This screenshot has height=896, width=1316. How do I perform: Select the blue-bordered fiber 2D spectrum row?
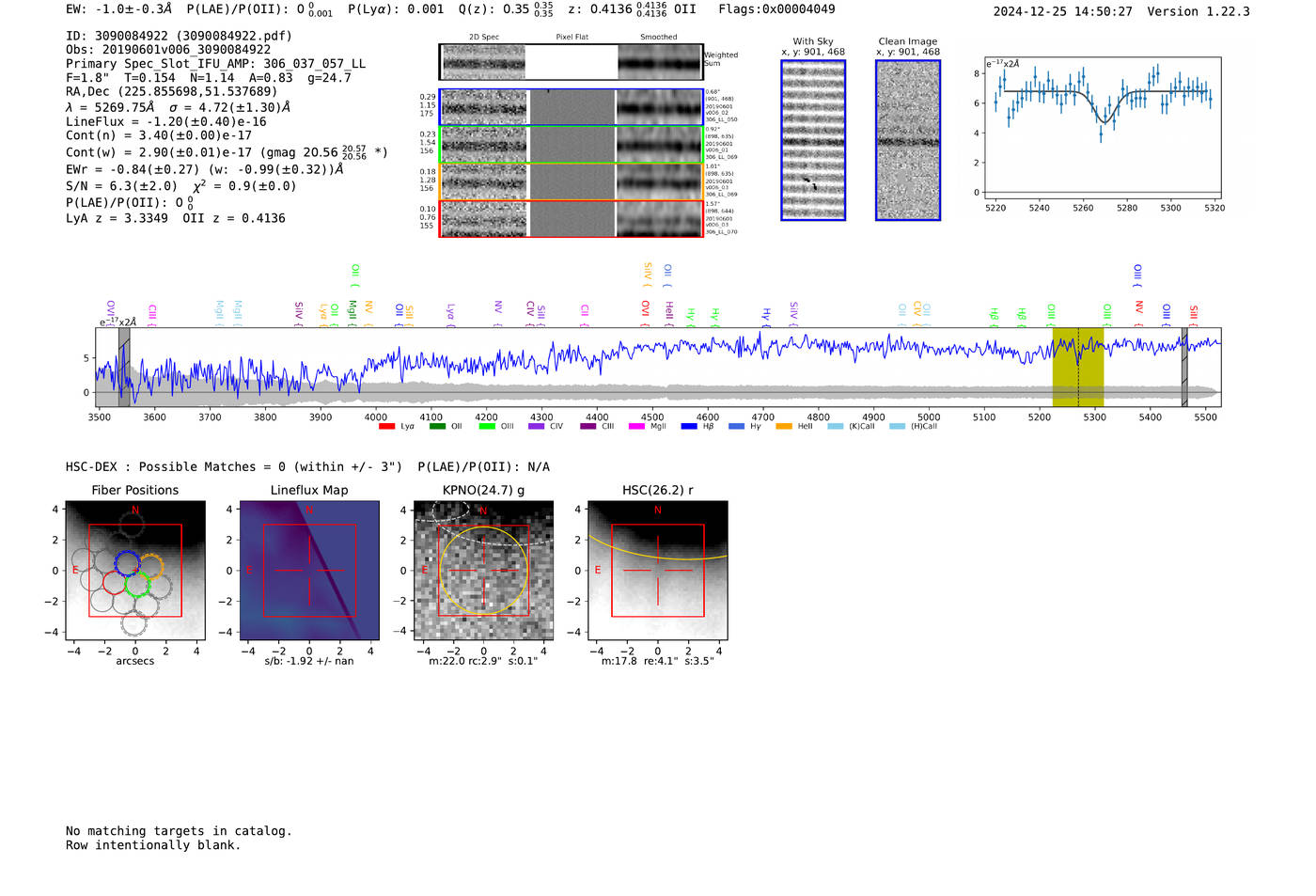pos(571,107)
